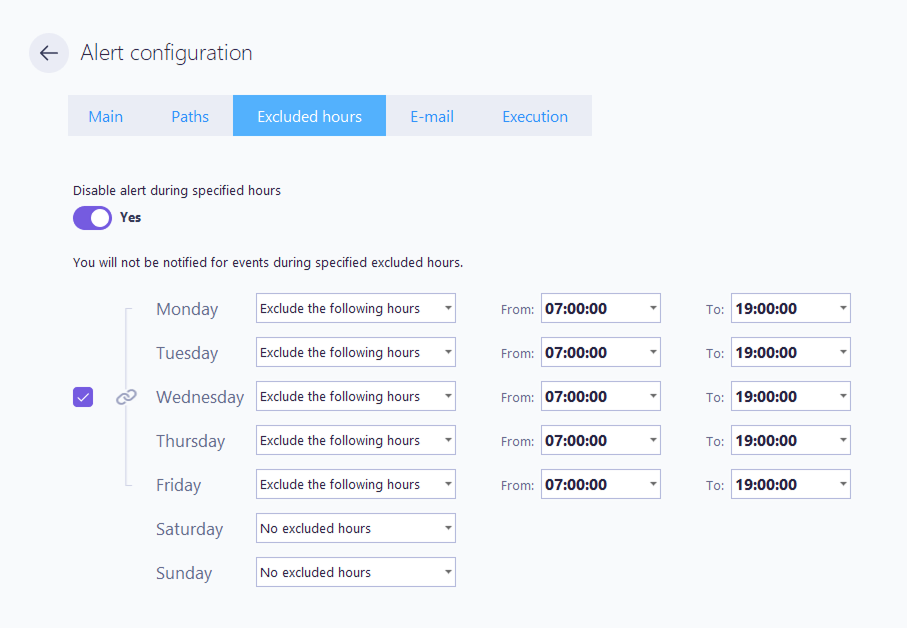This screenshot has height=628, width=907.
Task: Click the excluded hours notification note text
Action: (268, 263)
